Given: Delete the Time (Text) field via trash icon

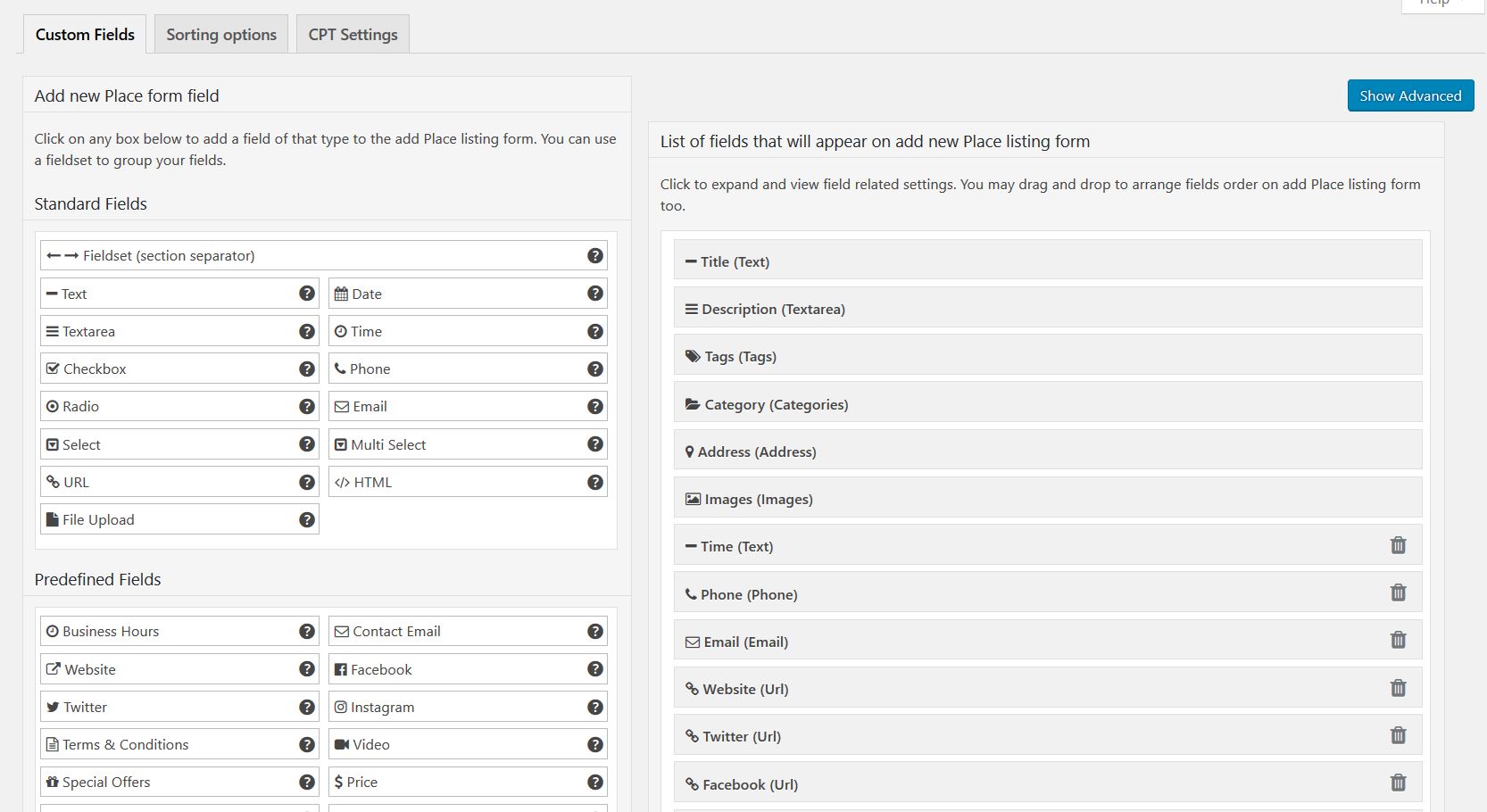Looking at the screenshot, I should (x=1398, y=545).
